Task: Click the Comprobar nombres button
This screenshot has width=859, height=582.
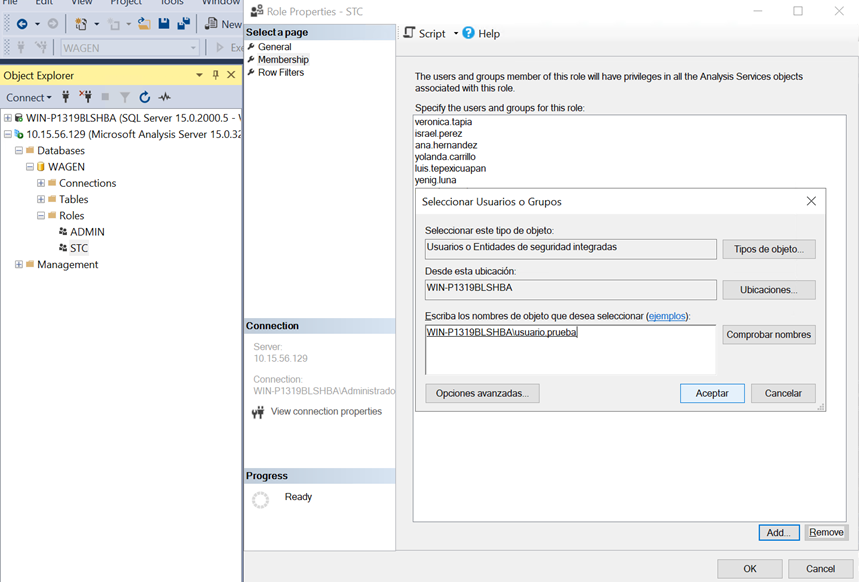Action: click(768, 335)
